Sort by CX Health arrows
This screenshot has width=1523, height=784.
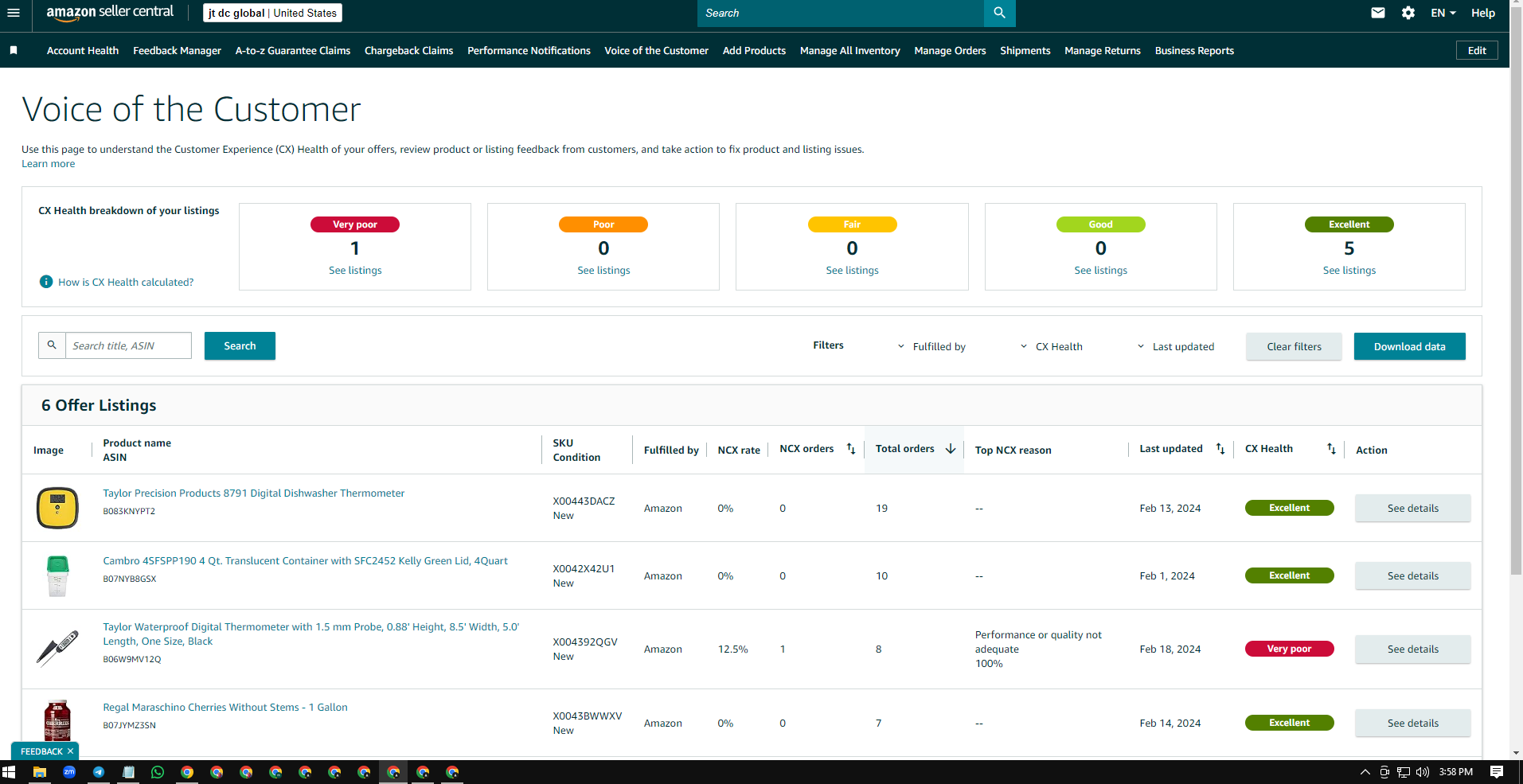point(1331,449)
